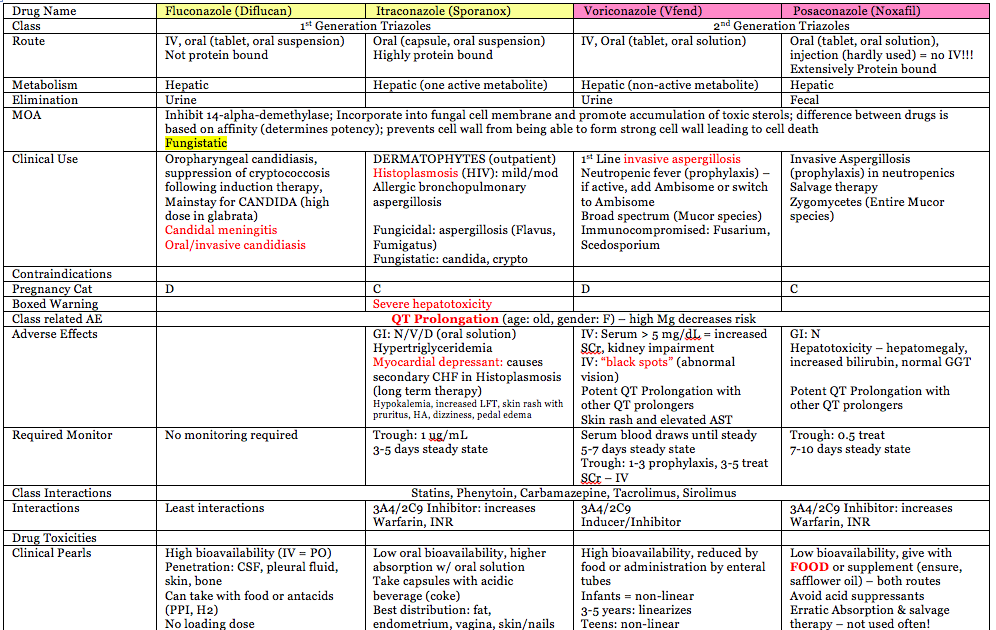Click 'Hepatic (one active metabolite)' cell

460,85
